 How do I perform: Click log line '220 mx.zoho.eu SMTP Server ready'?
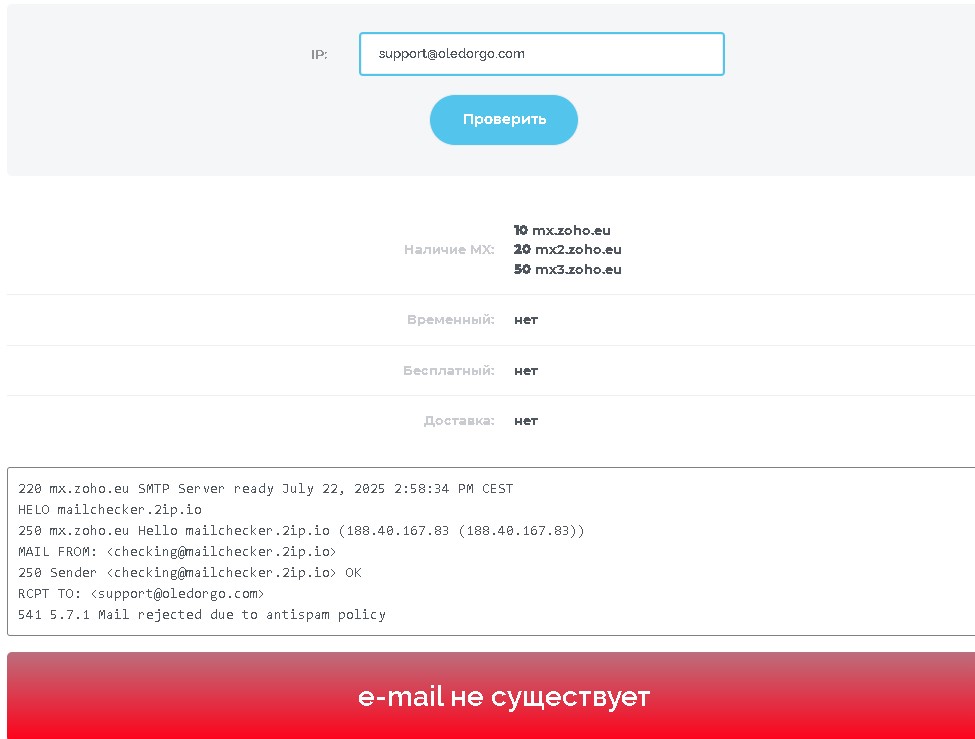tap(266, 489)
